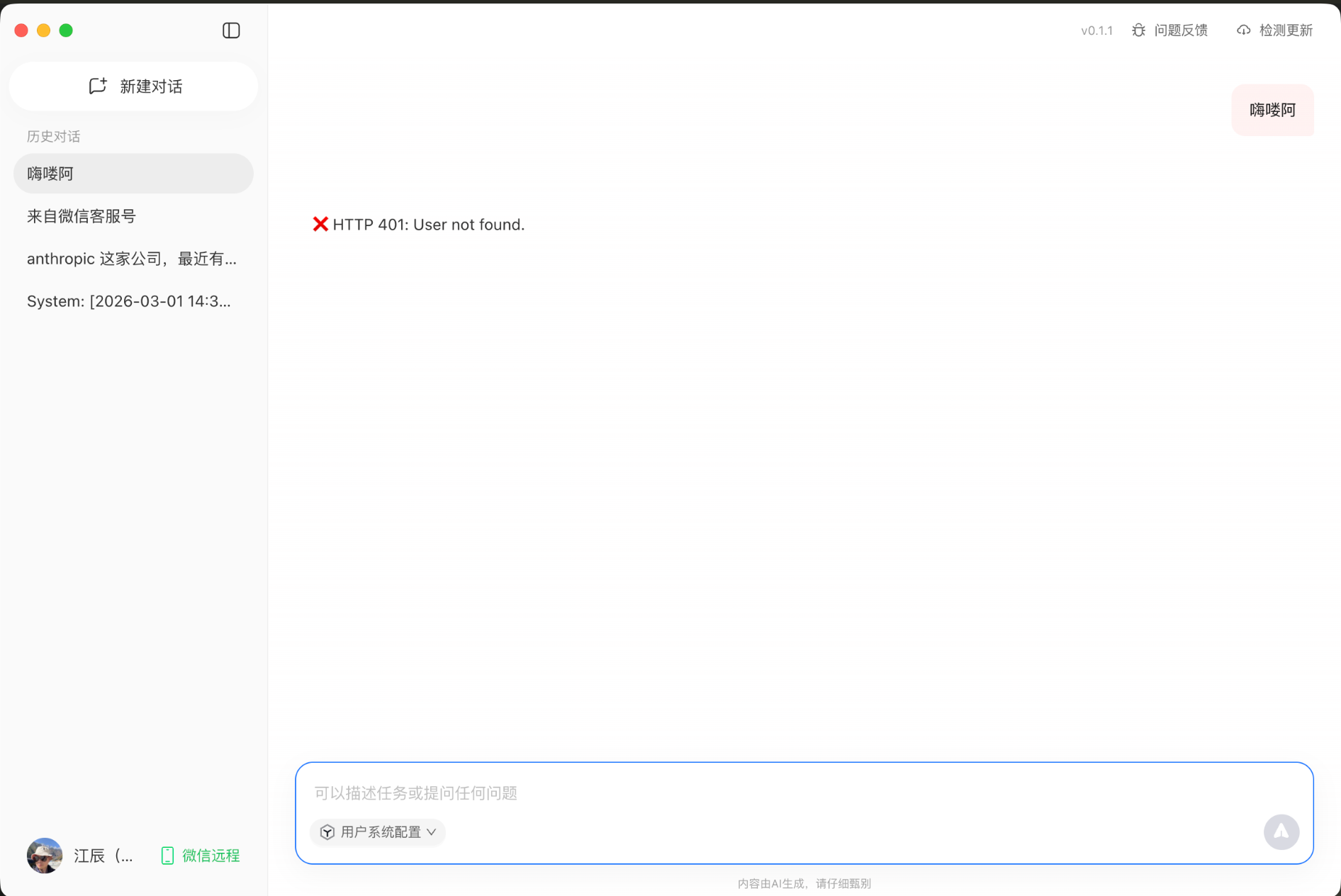The image size is (1341, 896).
Task: Click the cloud update check icon
Action: click(x=1243, y=30)
